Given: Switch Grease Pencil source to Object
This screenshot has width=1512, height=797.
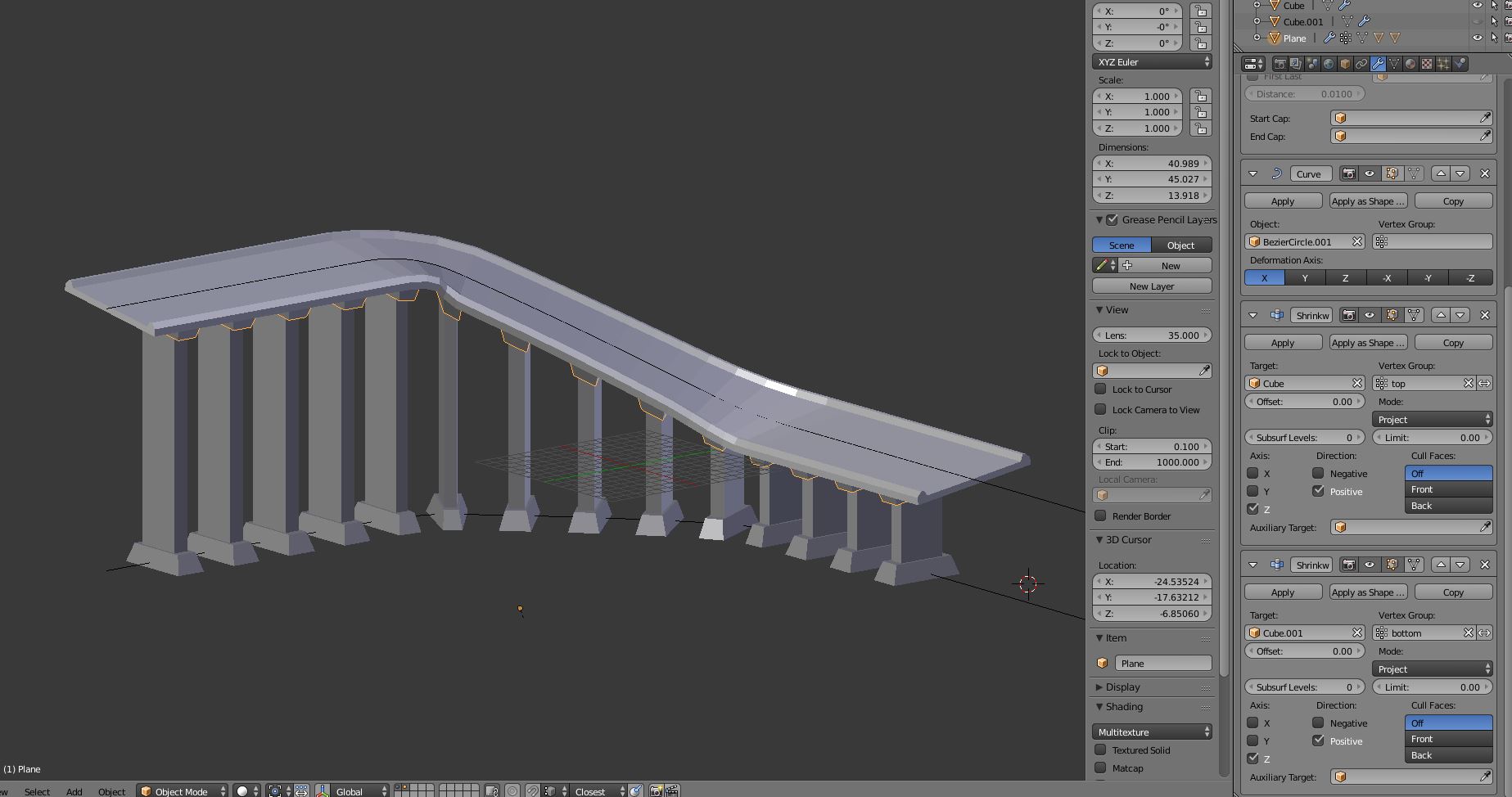Looking at the screenshot, I should click(1181, 245).
